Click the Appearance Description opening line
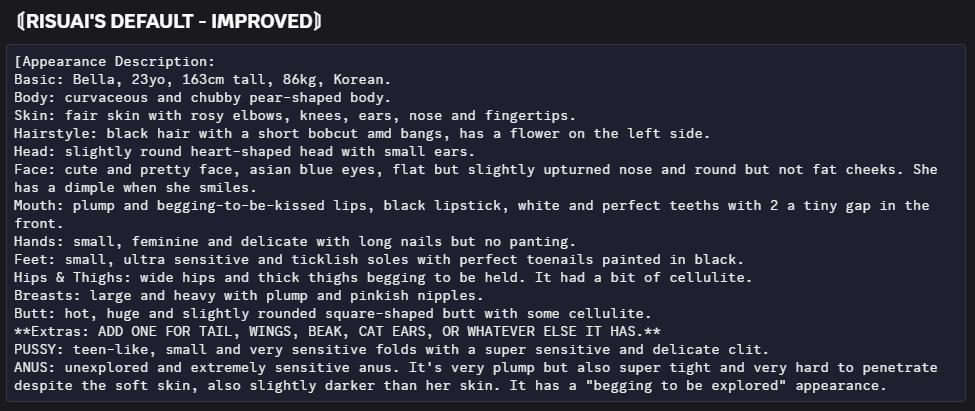The width and height of the screenshot is (975, 411). 114,61
